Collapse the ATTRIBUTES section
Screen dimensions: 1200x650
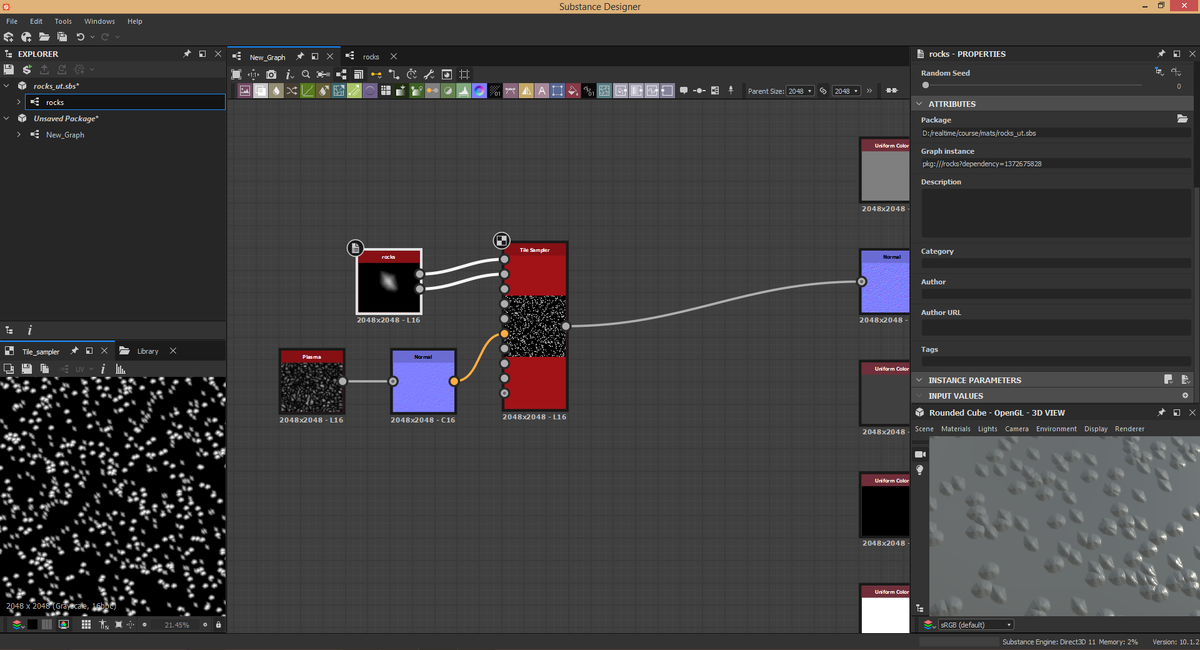point(919,104)
